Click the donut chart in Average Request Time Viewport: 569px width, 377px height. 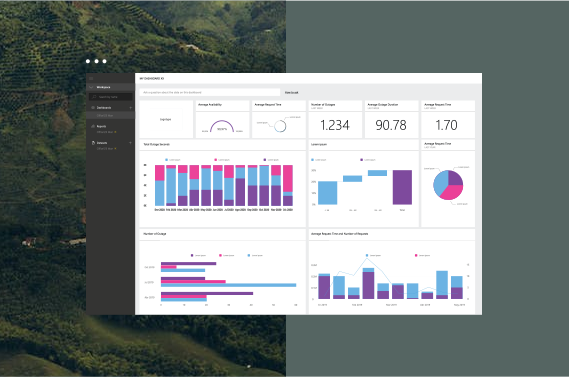pyautogui.click(x=280, y=126)
